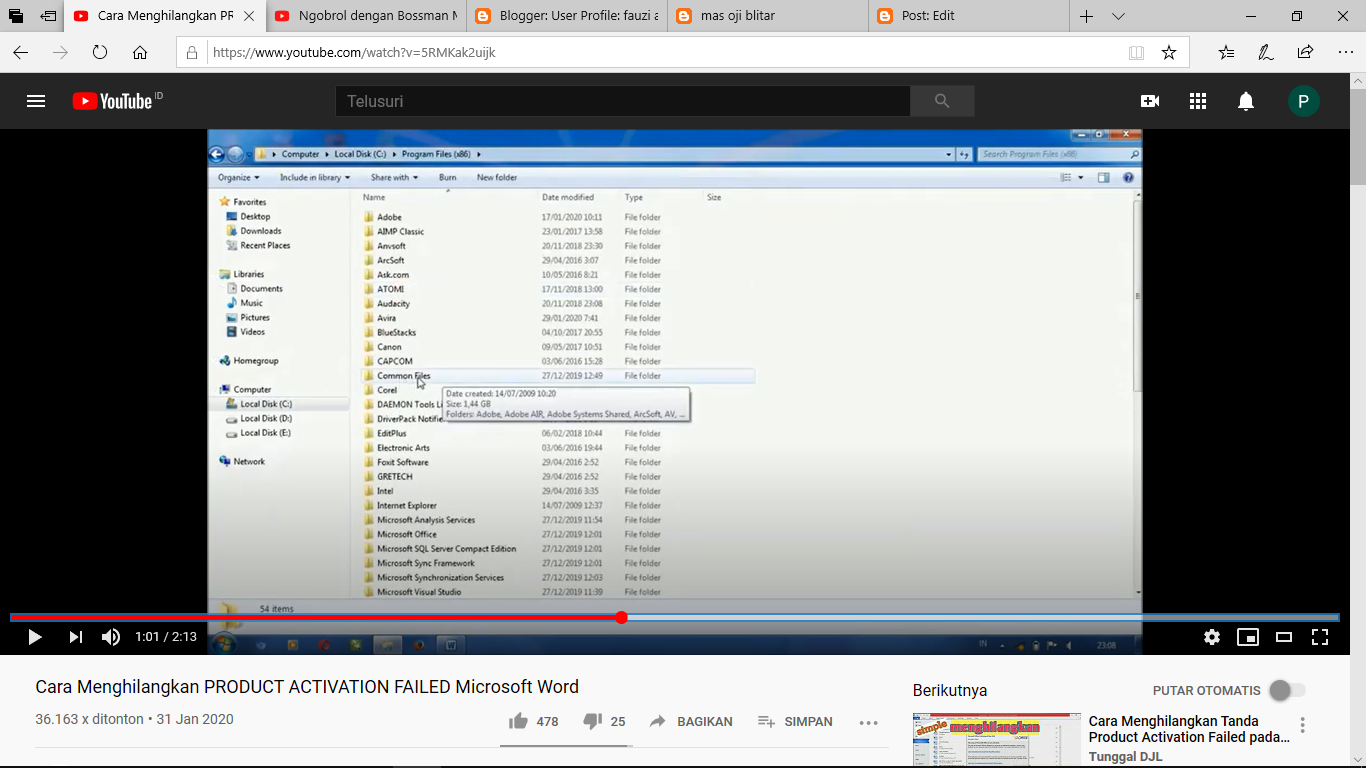
Task: Refresh the page
Action: coord(100,52)
